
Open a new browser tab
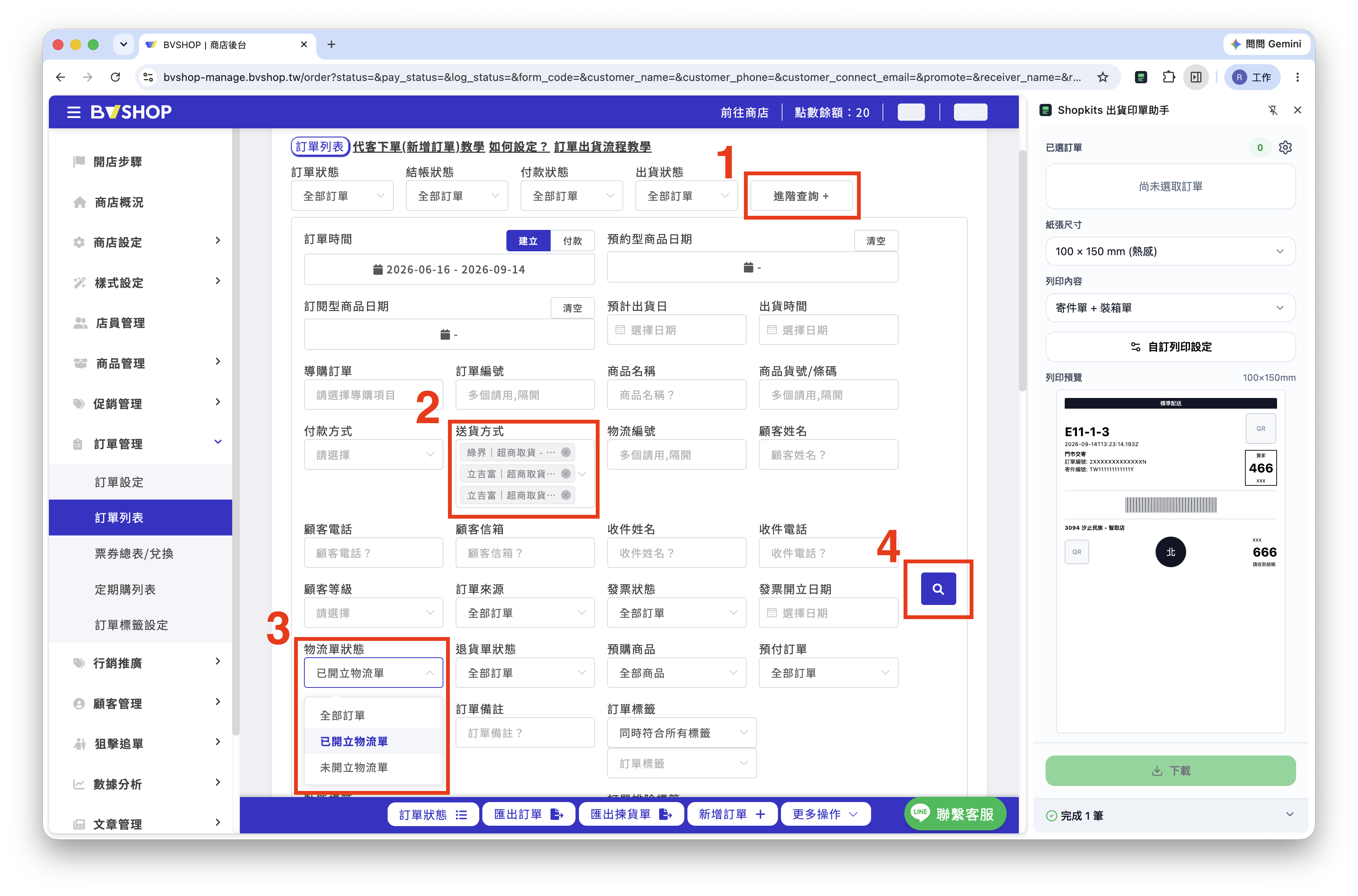tap(331, 45)
